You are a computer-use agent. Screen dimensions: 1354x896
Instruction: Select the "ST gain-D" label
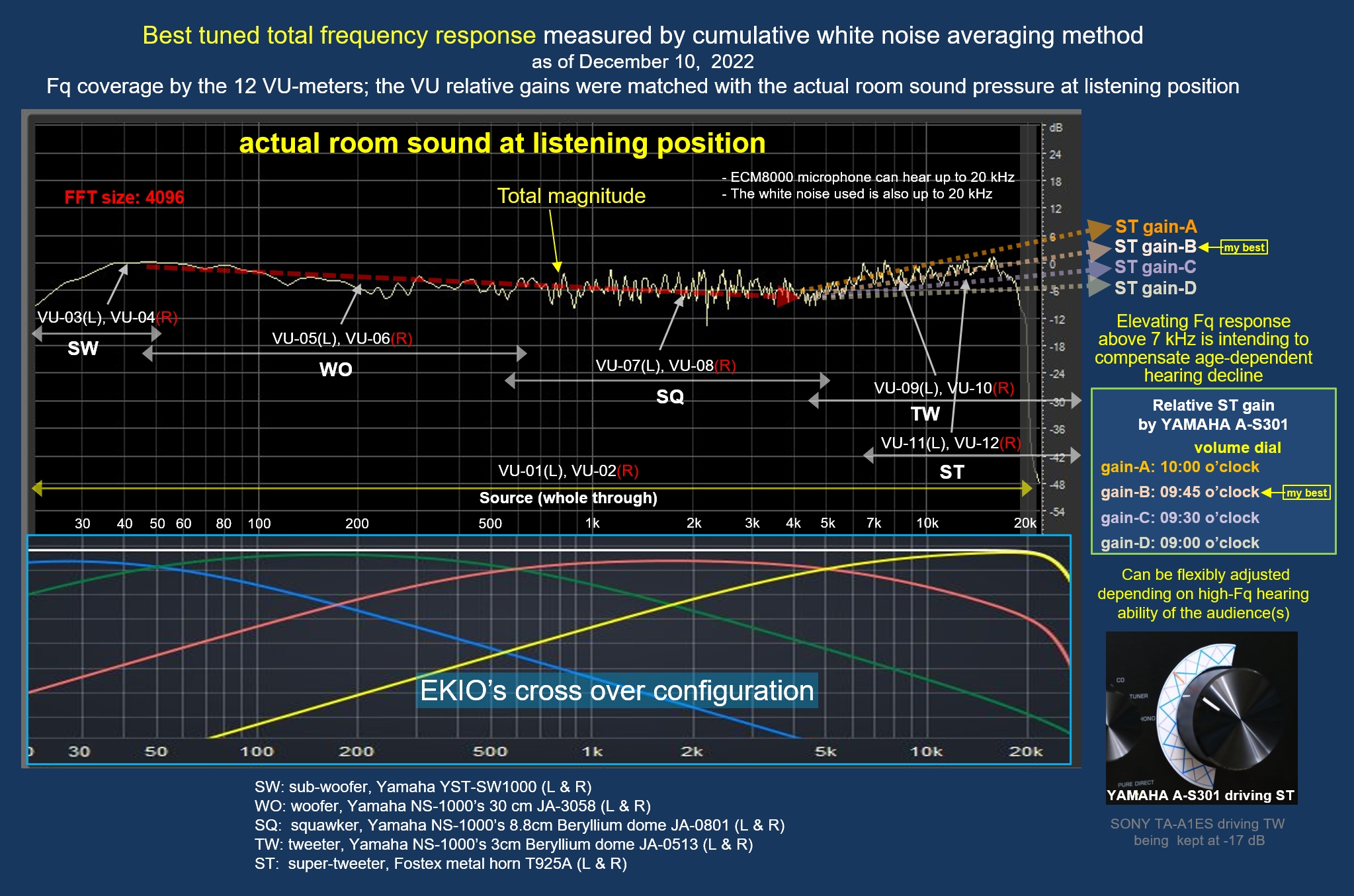[x=1155, y=288]
